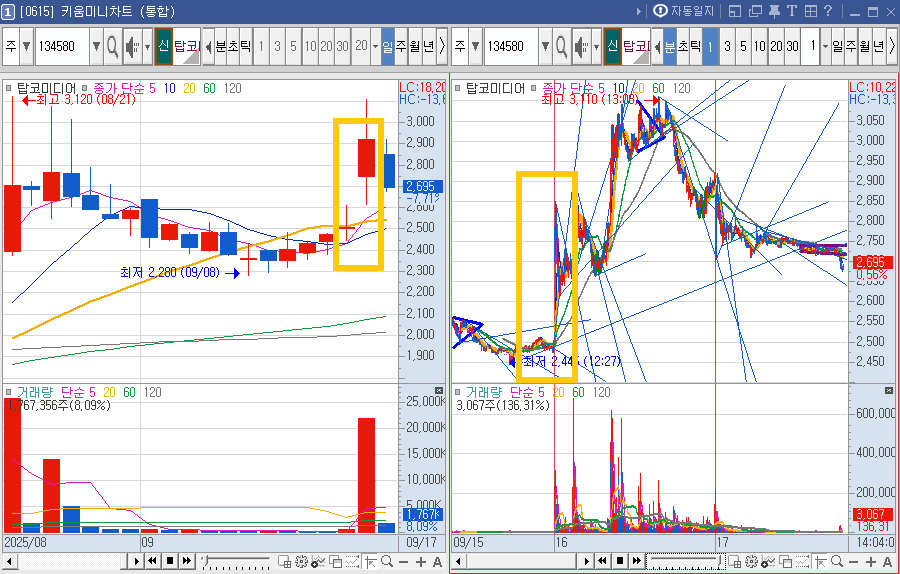This screenshot has height=574, width=900.
Task: Click 자동일지 auto journal icon
Action: pyautogui.click(x=660, y=11)
